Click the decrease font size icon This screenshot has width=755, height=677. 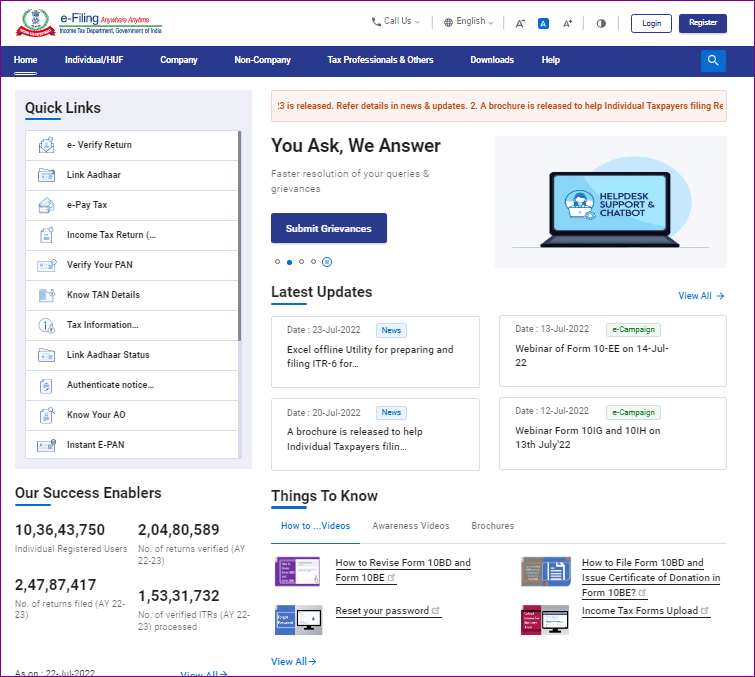[520, 23]
